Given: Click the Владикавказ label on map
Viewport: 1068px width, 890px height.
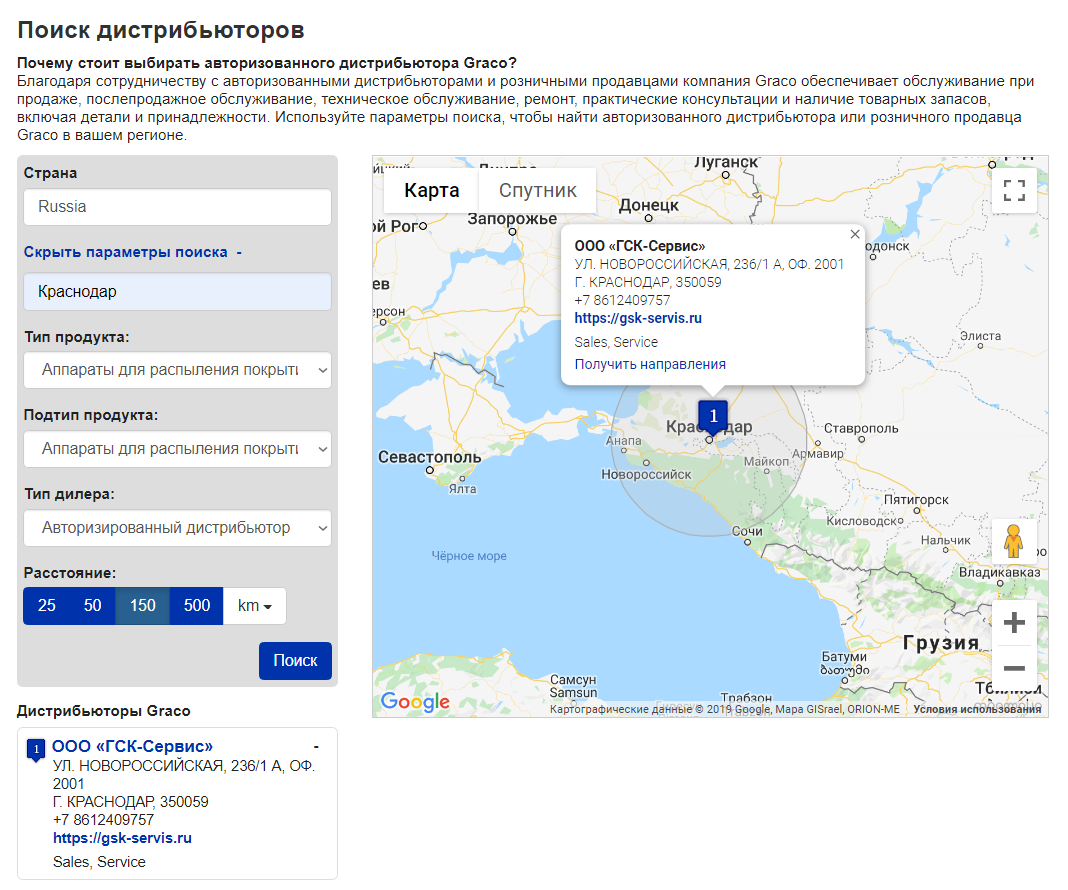Looking at the screenshot, I should (x=999, y=572).
